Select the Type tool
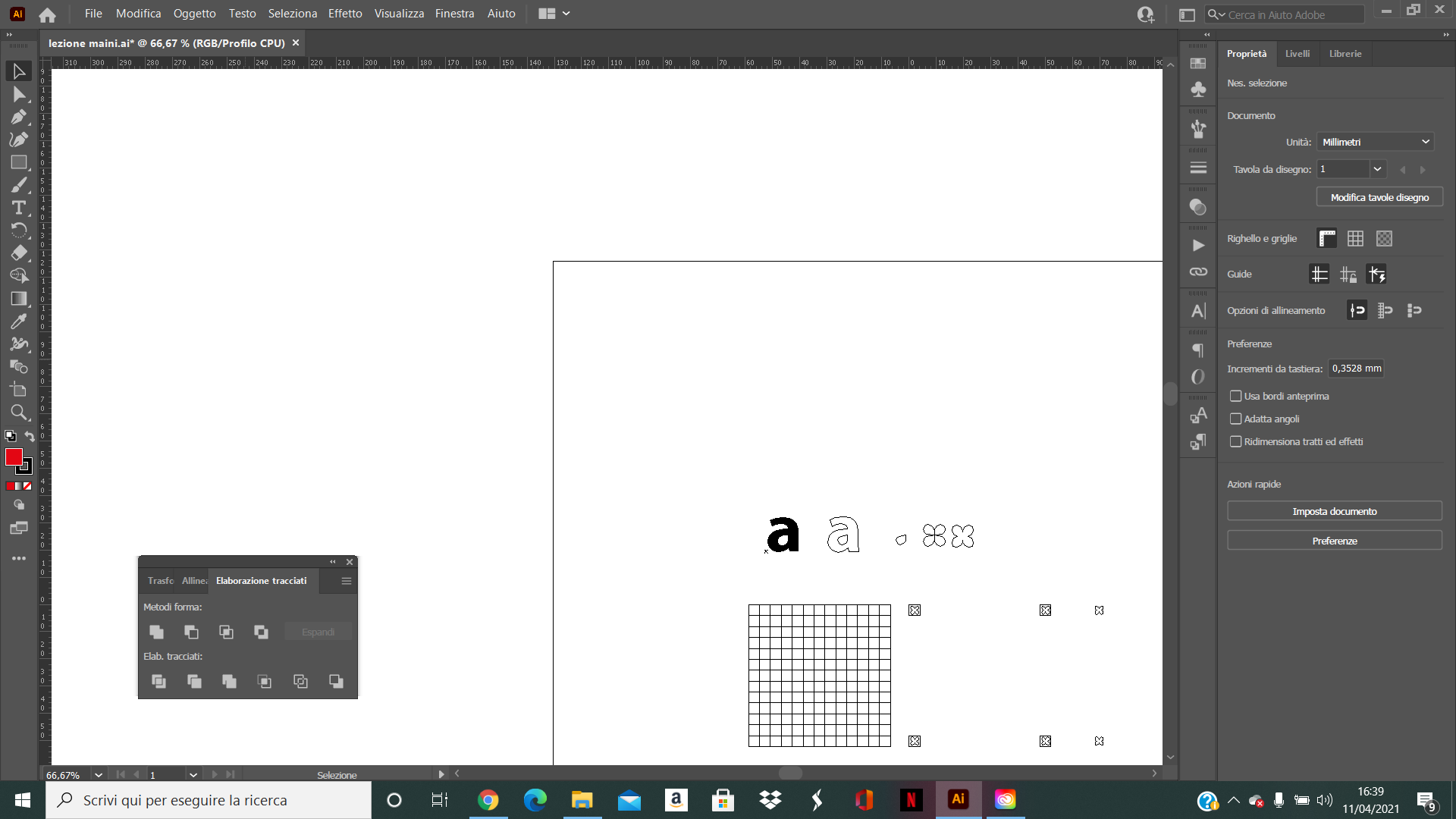This screenshot has height=819, width=1456. 19,208
